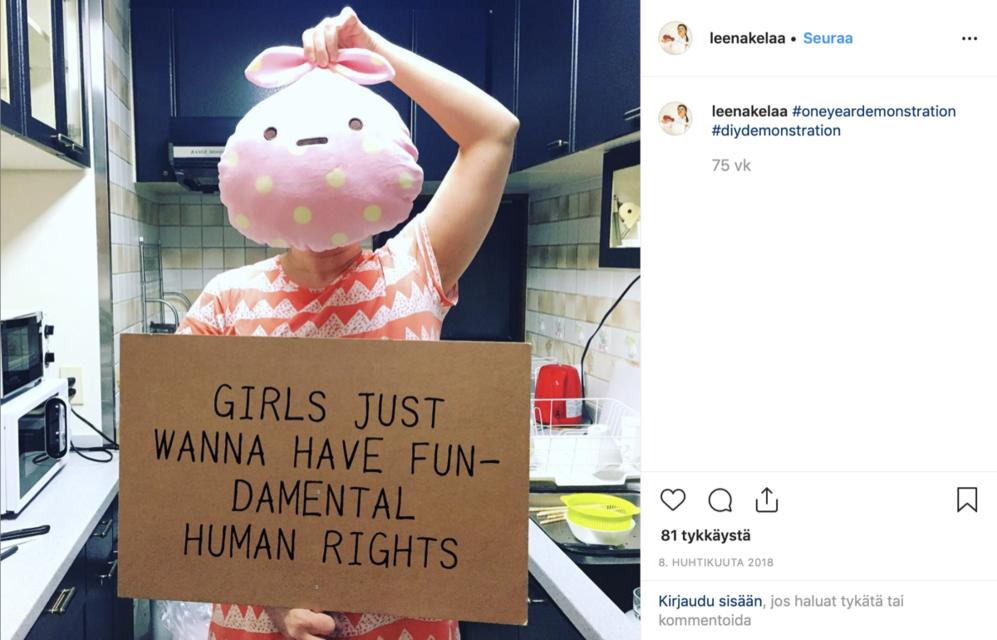Open the leenakelaa username in the caption
The width and height of the screenshot is (997, 640).
750,111
